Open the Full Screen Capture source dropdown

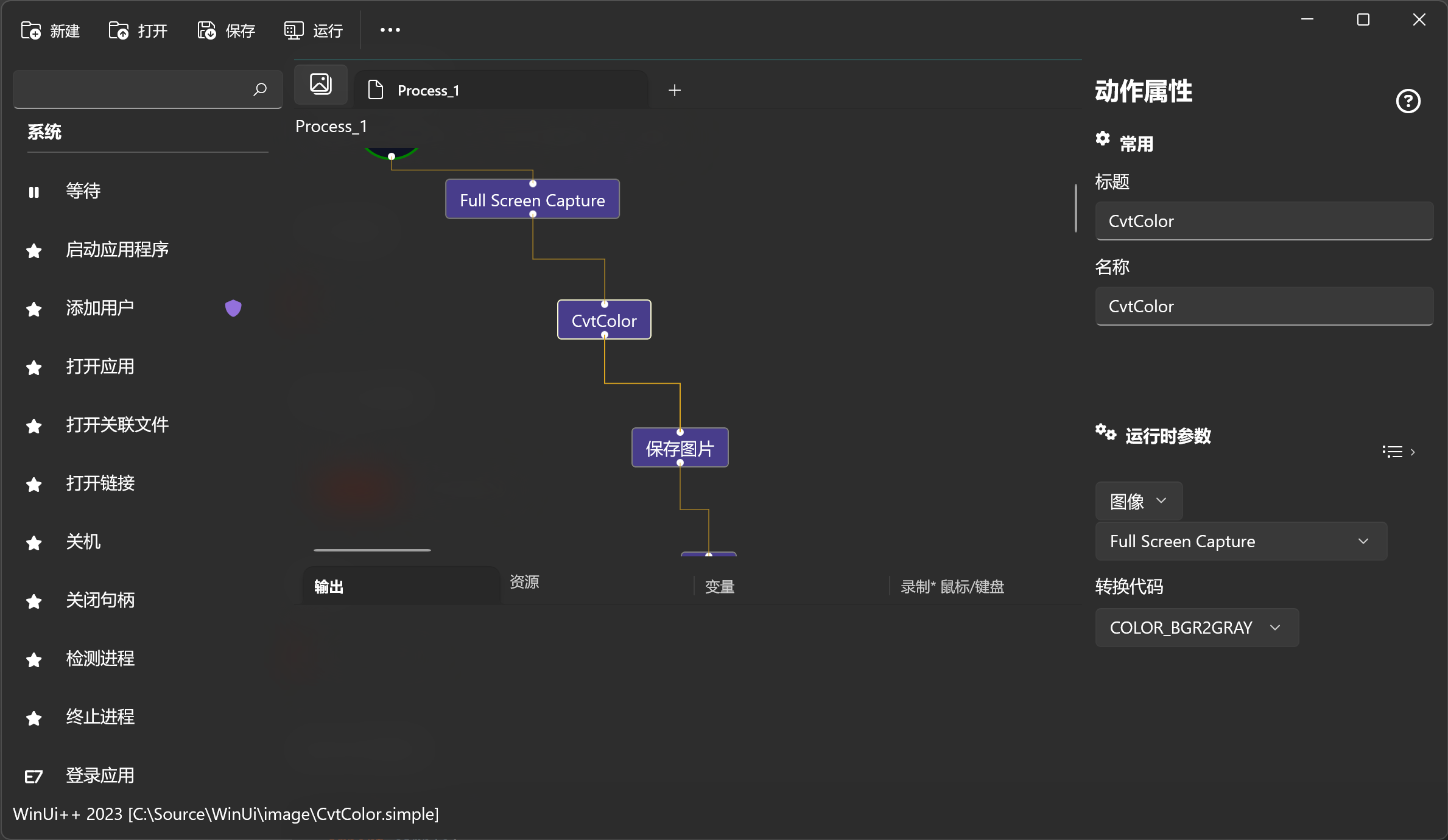click(x=1240, y=541)
